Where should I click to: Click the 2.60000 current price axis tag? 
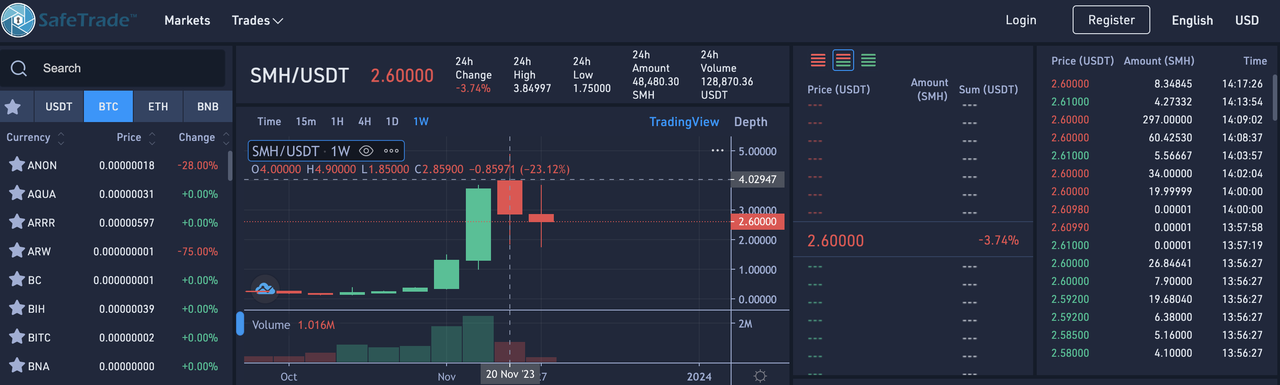[759, 221]
